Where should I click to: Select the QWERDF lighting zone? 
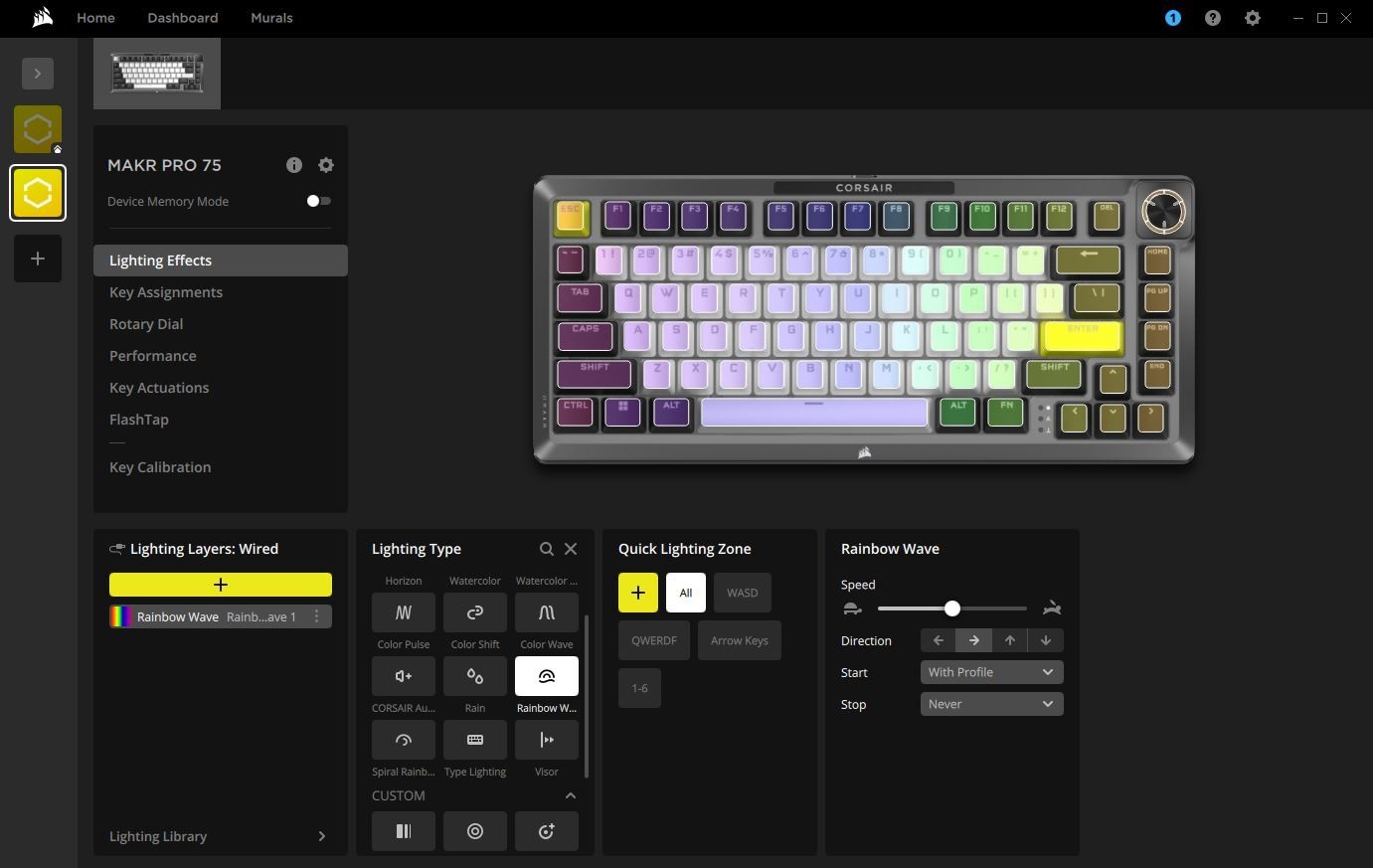pos(654,640)
